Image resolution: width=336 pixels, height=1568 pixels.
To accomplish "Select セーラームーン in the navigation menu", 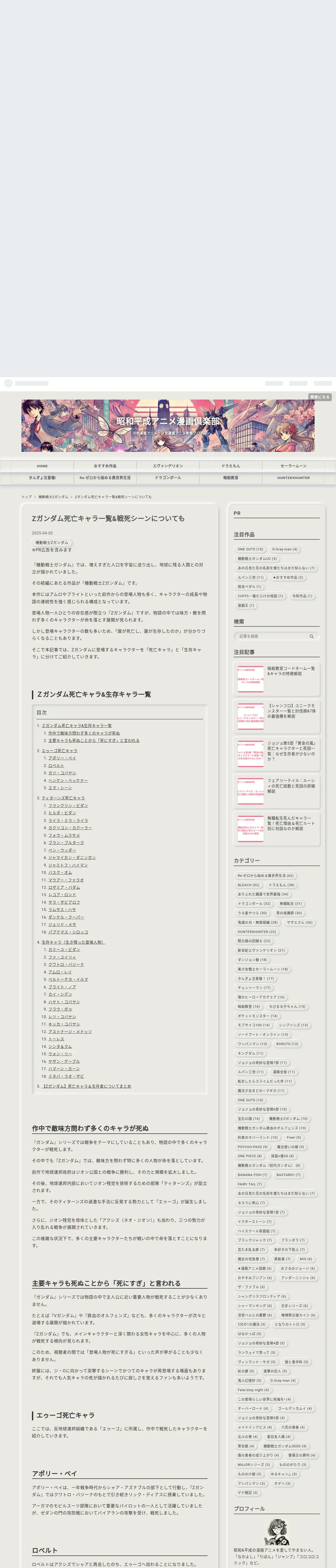I will [293, 466].
